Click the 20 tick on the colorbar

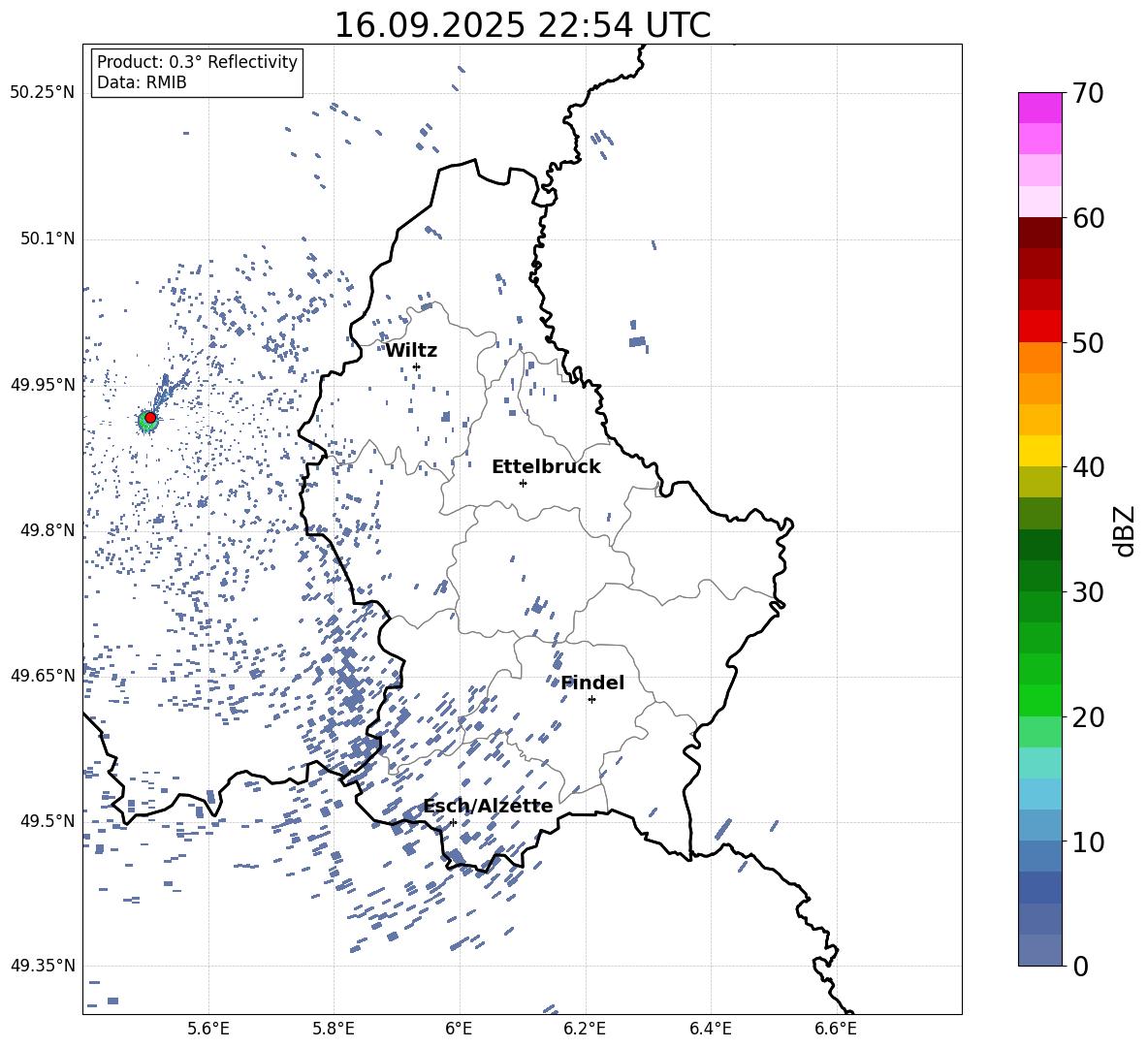coord(1088,716)
